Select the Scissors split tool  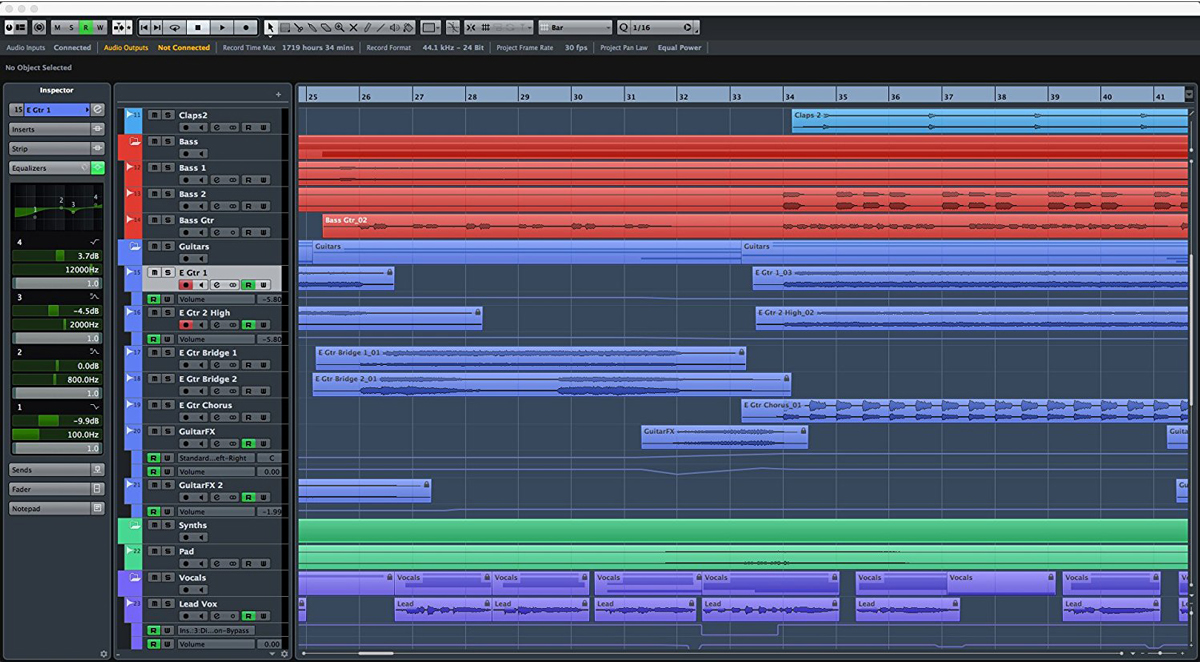(x=298, y=28)
